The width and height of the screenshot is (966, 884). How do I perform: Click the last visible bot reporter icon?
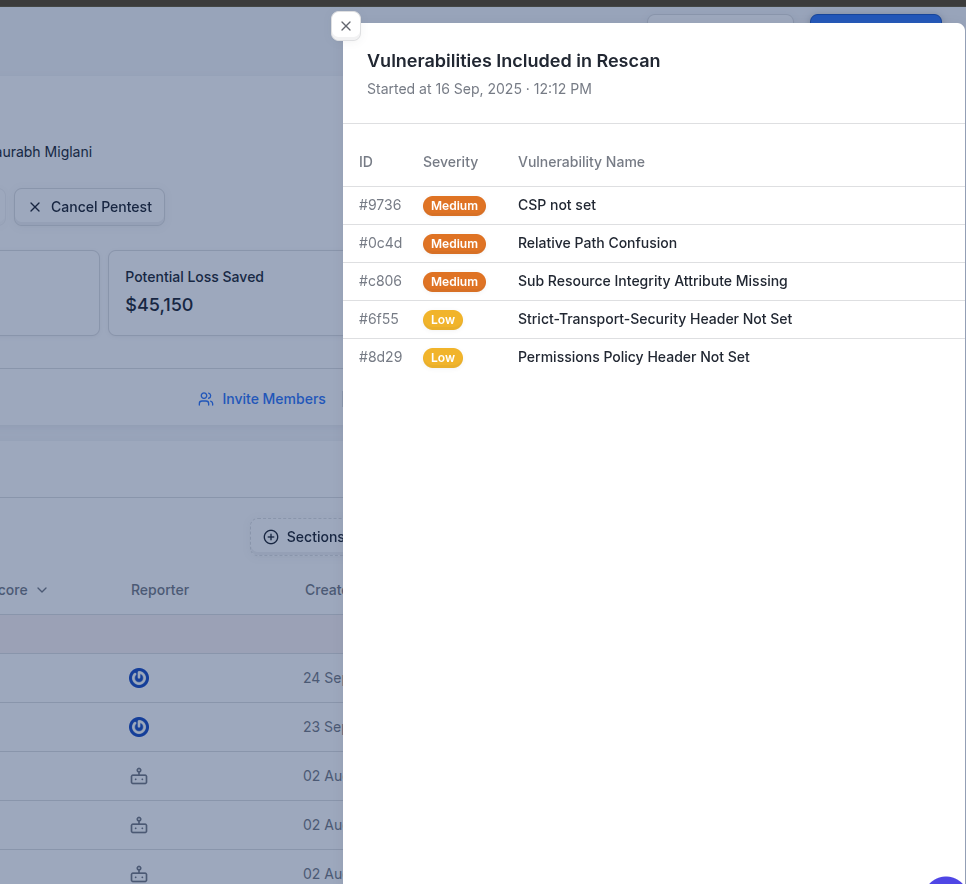(139, 874)
